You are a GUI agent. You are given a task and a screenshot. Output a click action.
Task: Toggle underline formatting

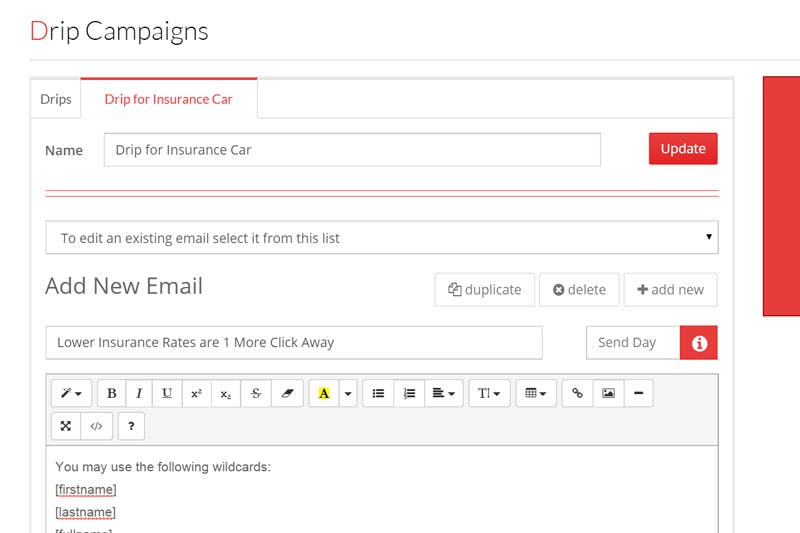click(167, 393)
